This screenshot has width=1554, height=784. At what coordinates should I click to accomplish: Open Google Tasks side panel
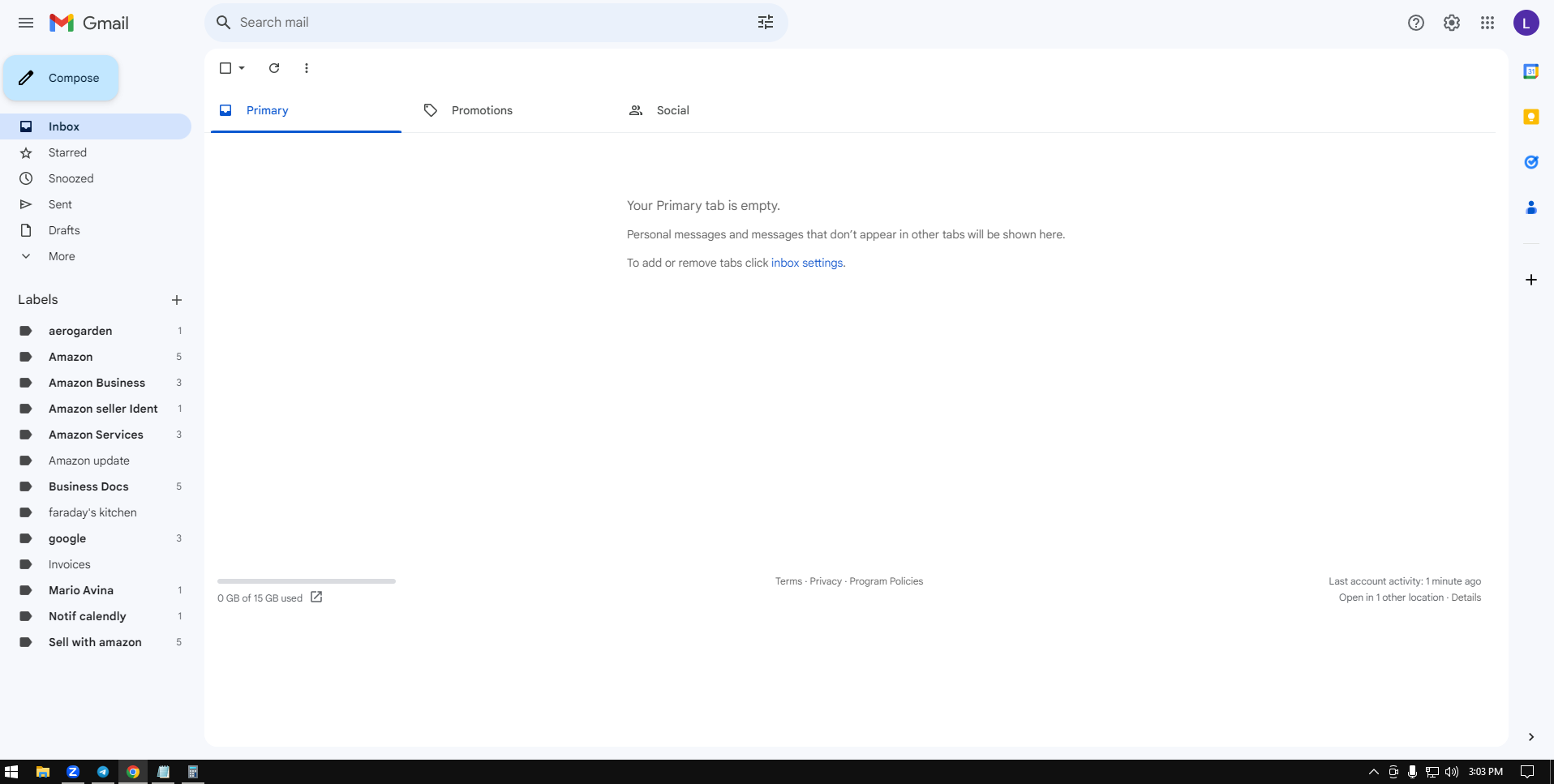click(x=1531, y=162)
